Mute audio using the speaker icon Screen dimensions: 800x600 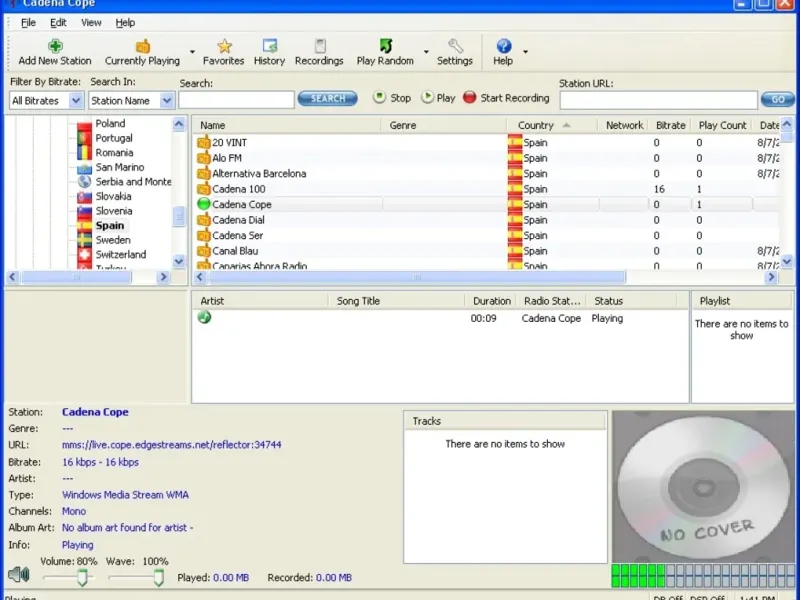tap(19, 574)
